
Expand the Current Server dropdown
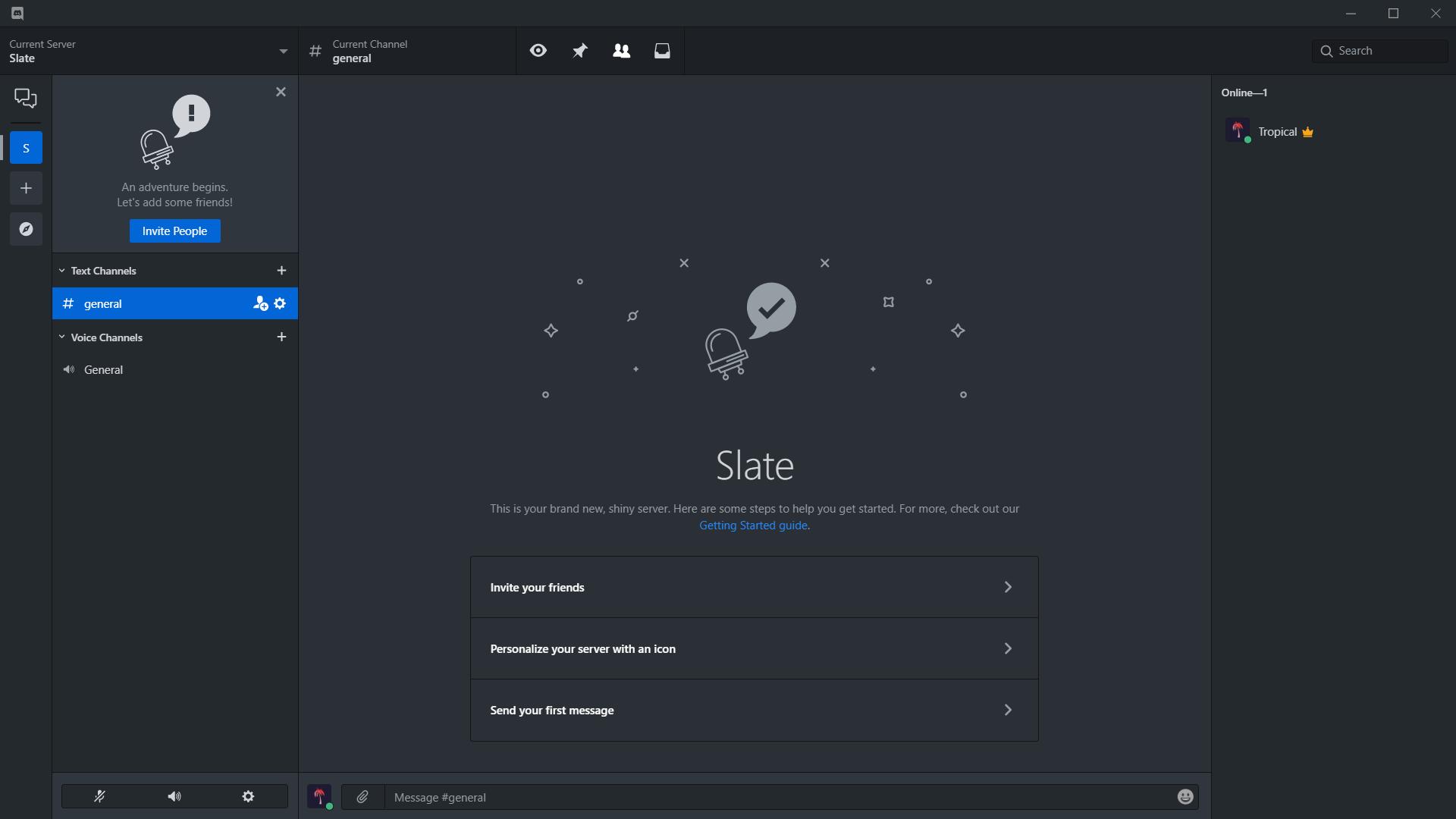coord(282,50)
